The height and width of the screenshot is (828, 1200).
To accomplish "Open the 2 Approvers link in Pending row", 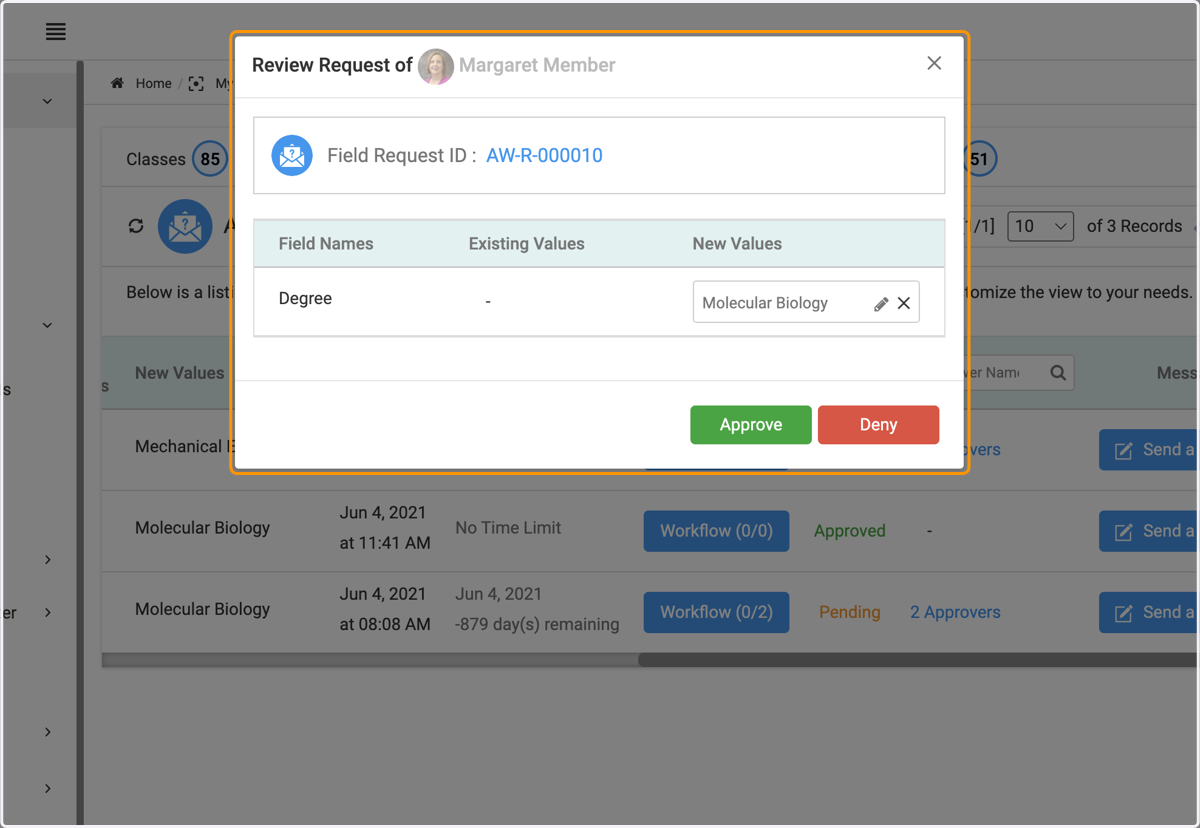I will pyautogui.click(x=955, y=612).
